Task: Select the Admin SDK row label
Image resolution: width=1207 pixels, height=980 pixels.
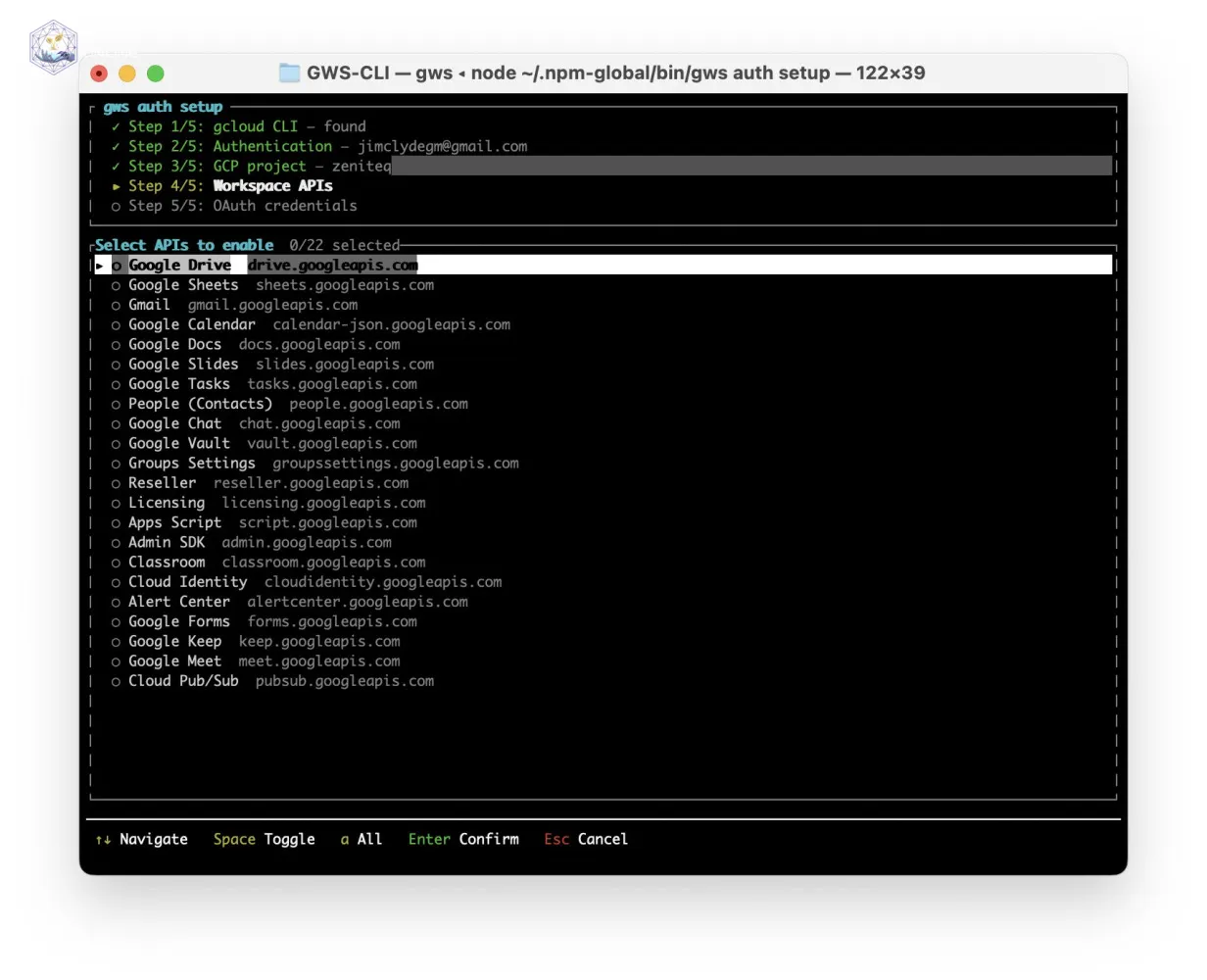Action: [x=167, y=542]
